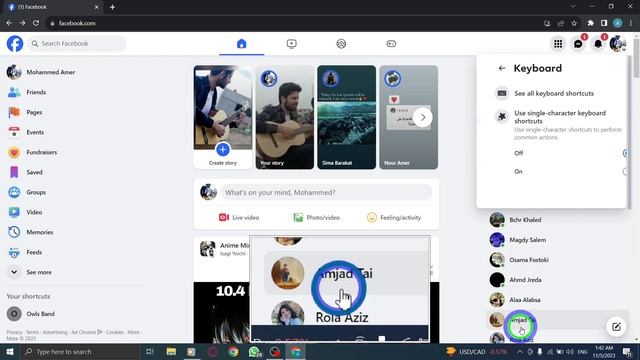Open the Windows Start menu

(x=10, y=351)
